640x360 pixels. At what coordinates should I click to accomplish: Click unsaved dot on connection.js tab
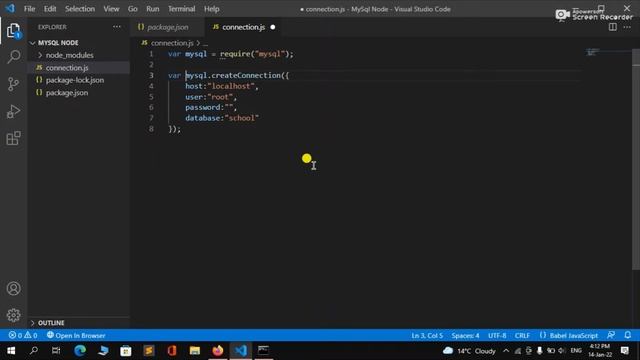click(273, 27)
